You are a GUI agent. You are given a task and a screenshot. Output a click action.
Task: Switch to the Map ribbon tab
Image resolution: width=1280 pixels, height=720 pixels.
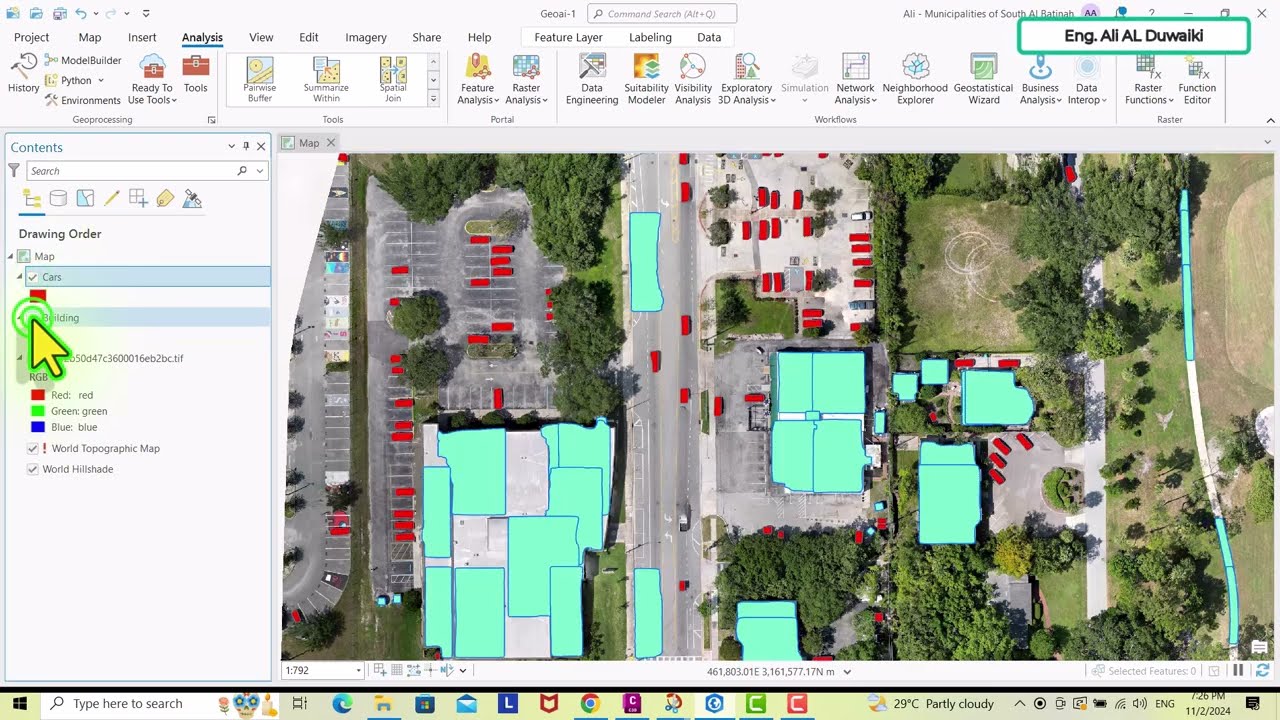click(90, 37)
